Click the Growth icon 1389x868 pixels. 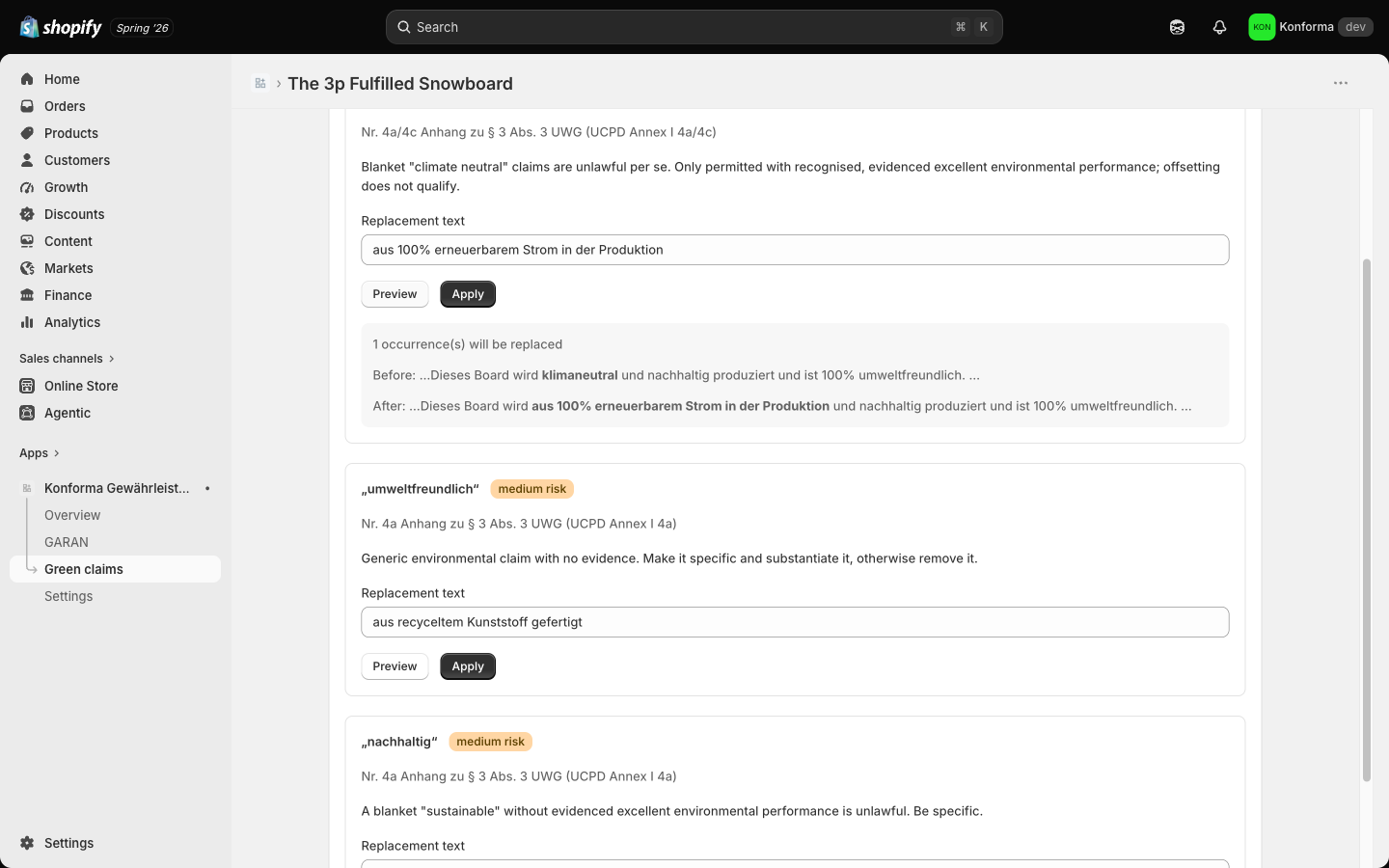click(27, 187)
